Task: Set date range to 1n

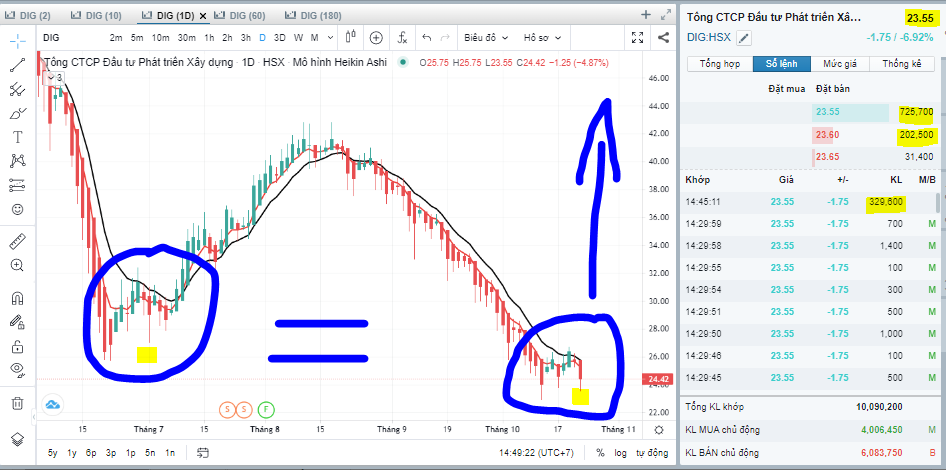Action: click(170, 453)
